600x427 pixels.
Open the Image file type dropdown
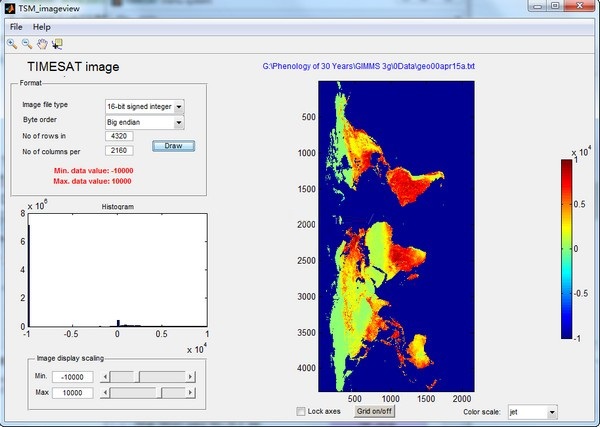[x=144, y=105]
